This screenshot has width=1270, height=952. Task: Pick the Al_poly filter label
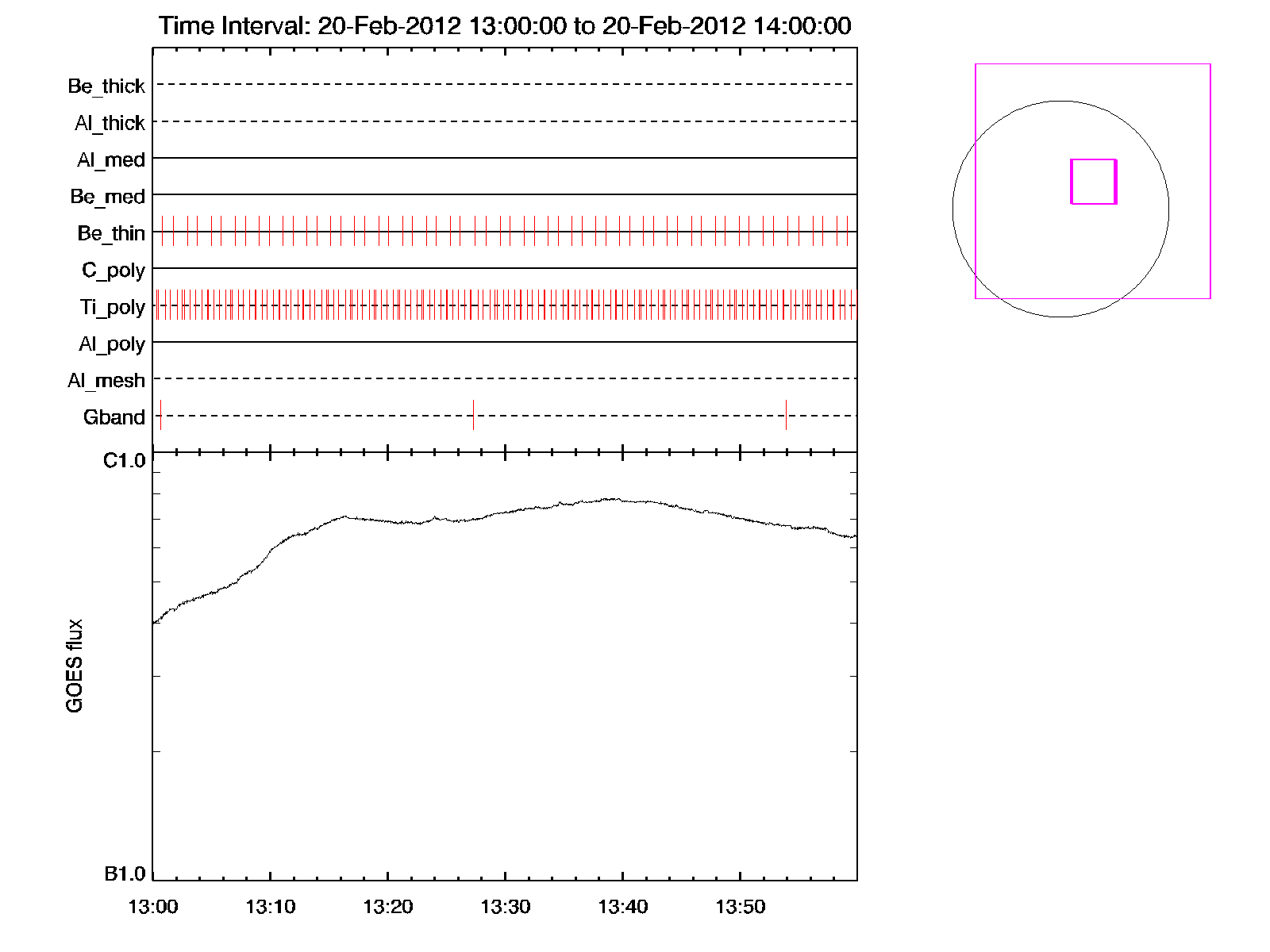pyautogui.click(x=112, y=344)
